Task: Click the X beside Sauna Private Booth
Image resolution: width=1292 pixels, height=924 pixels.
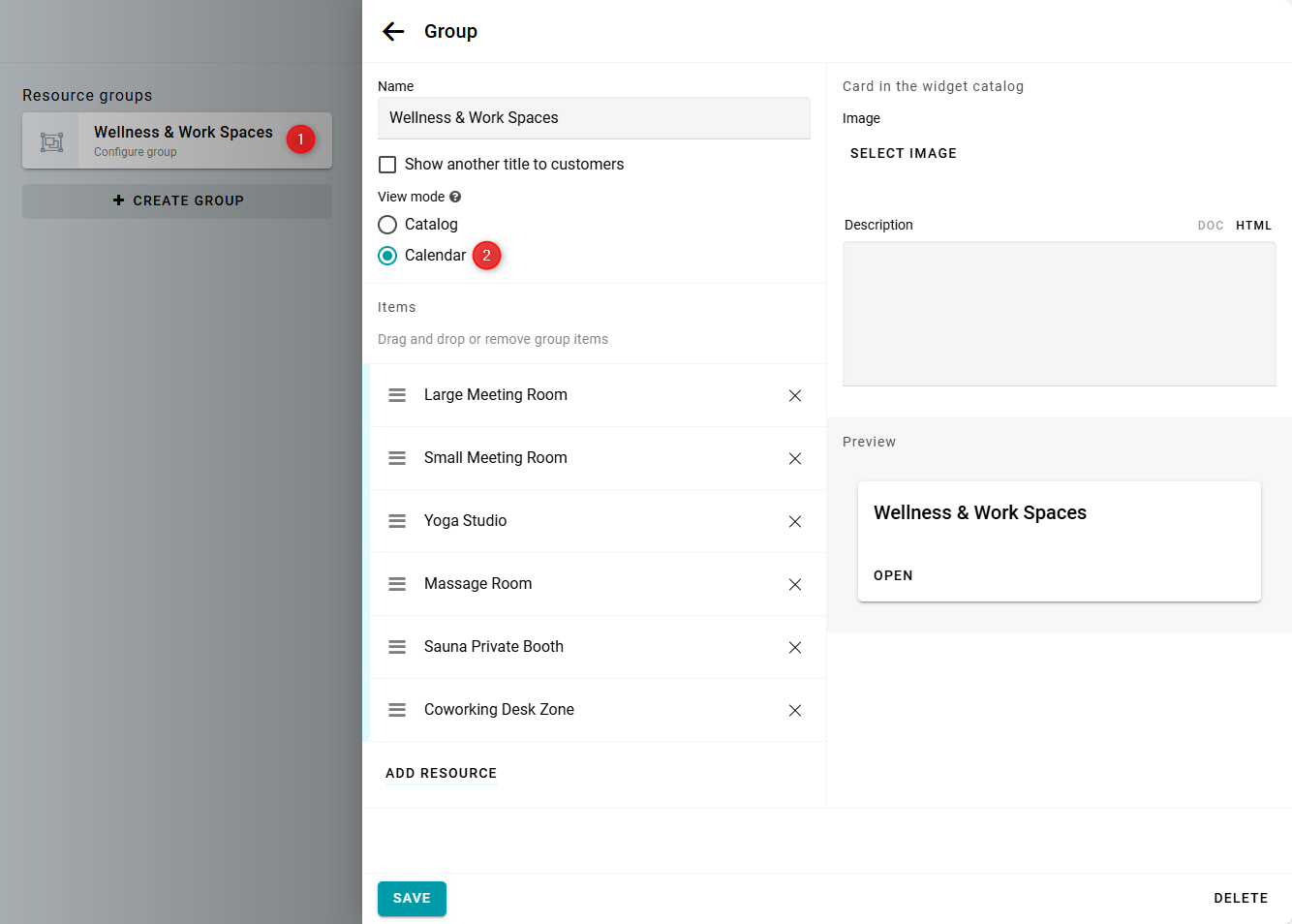Action: tap(794, 647)
